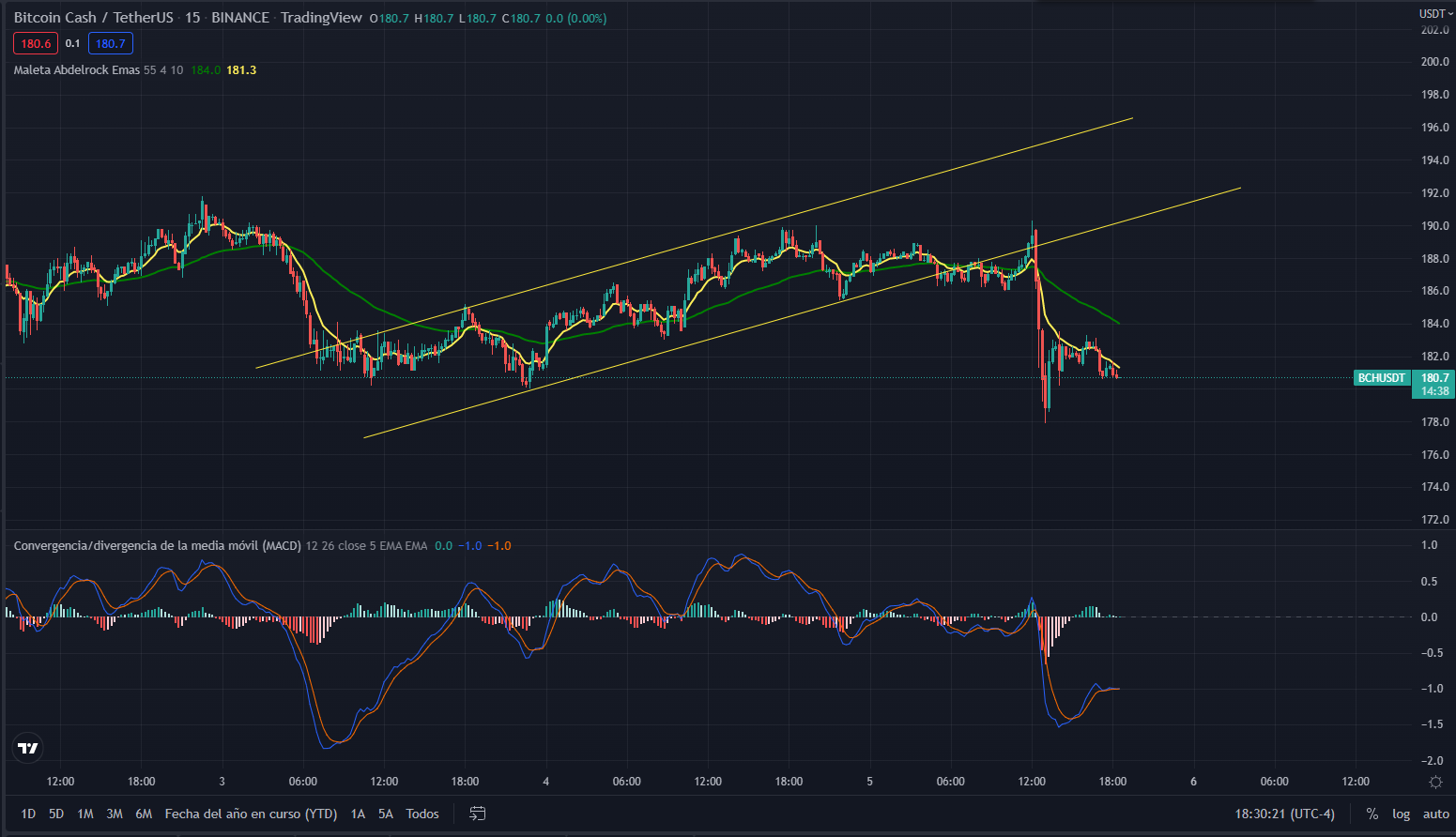
Task: Click the 200.0 price axis label
Action: (x=1434, y=62)
